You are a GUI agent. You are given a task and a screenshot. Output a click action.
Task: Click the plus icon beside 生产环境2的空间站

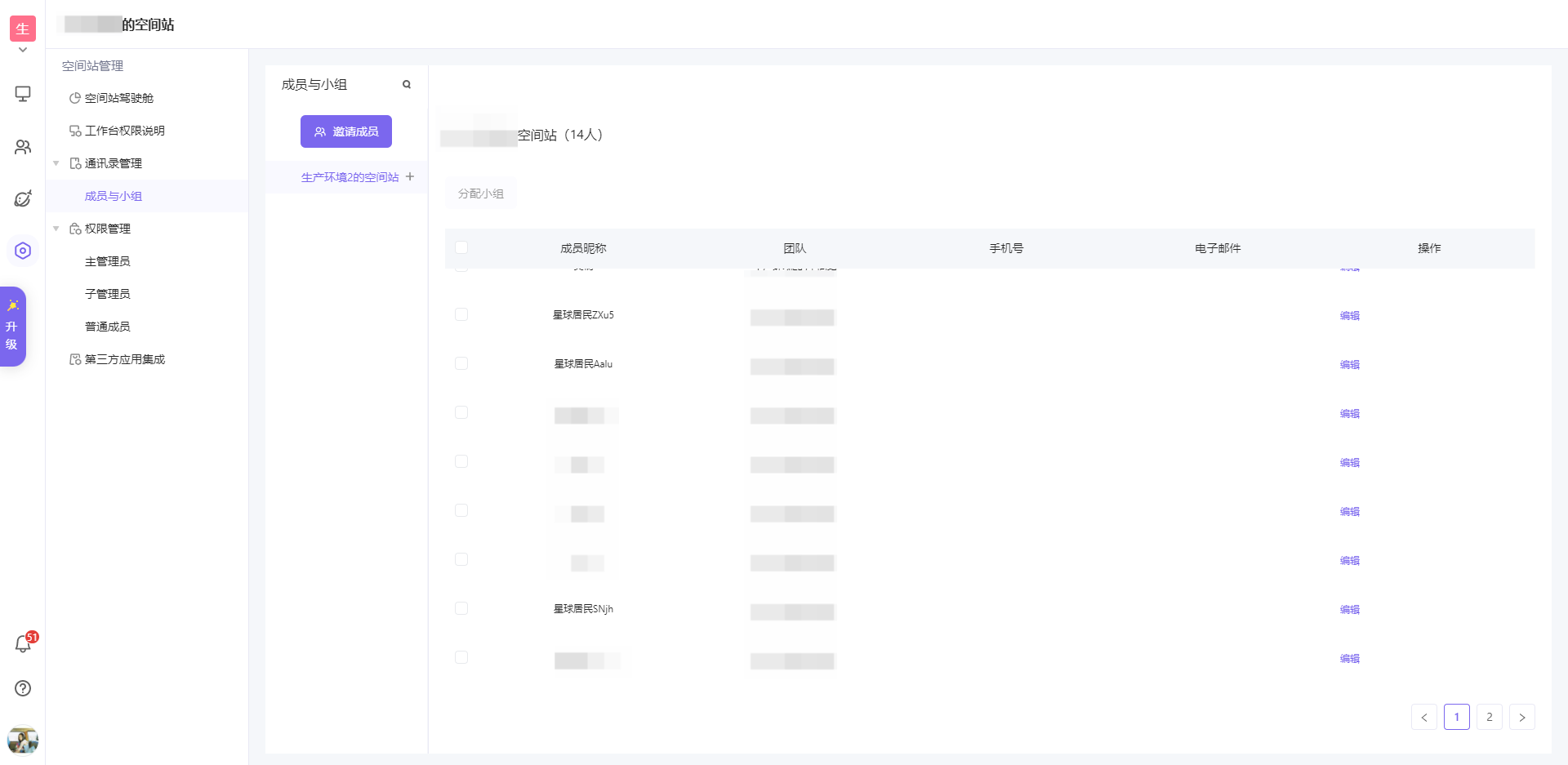(410, 176)
